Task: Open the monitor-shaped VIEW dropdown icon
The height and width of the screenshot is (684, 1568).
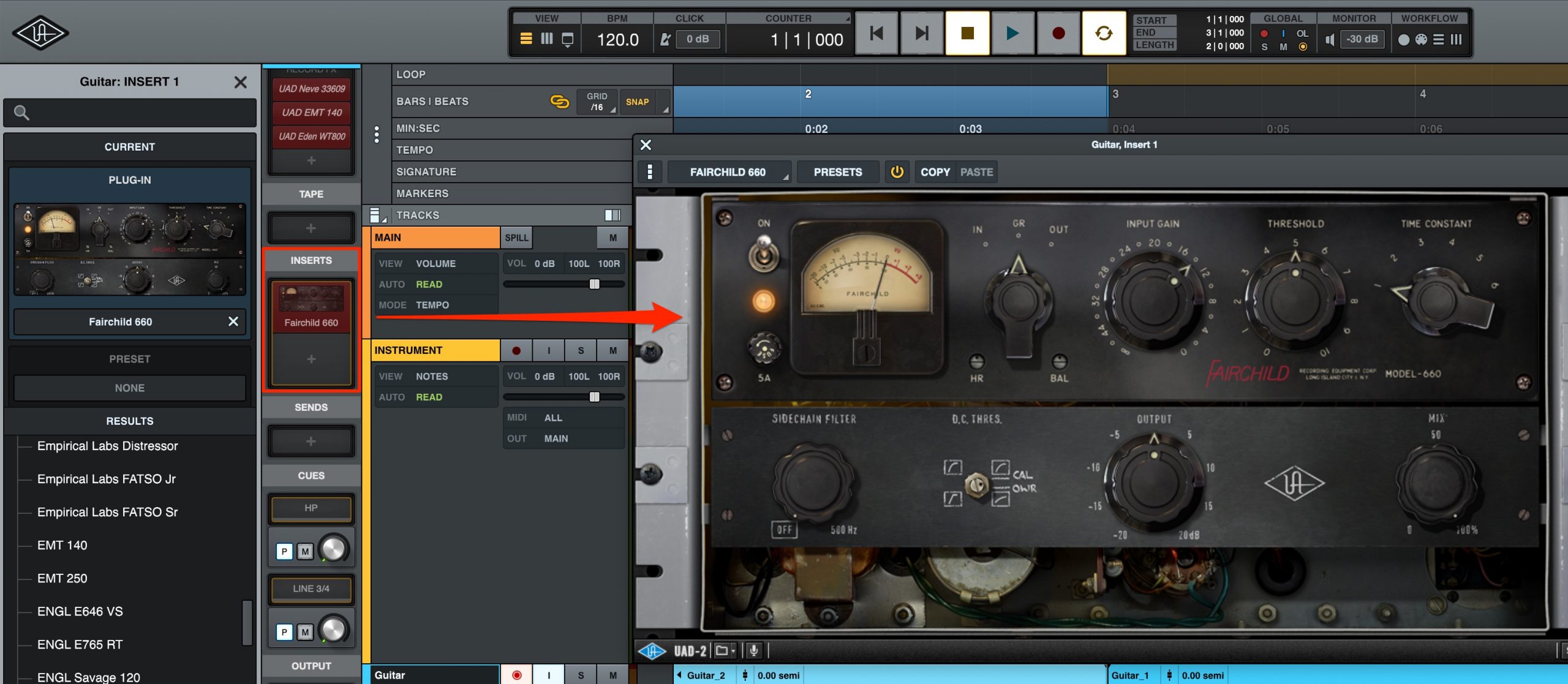Action: point(568,40)
